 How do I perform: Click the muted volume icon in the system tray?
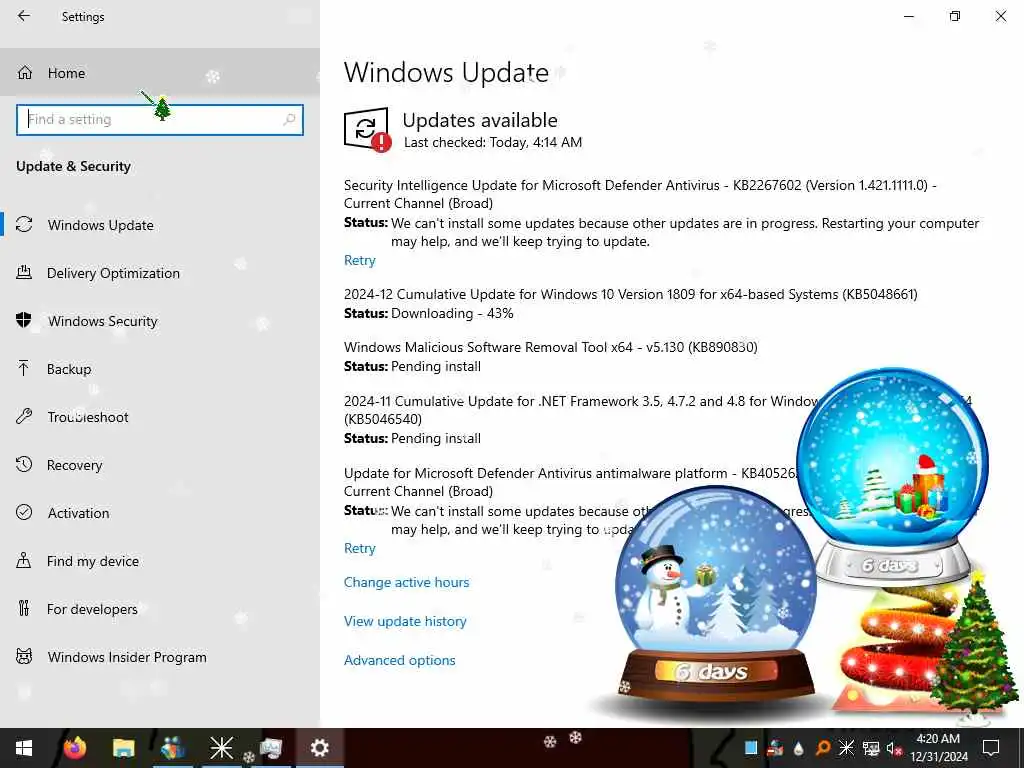pyautogui.click(x=893, y=748)
